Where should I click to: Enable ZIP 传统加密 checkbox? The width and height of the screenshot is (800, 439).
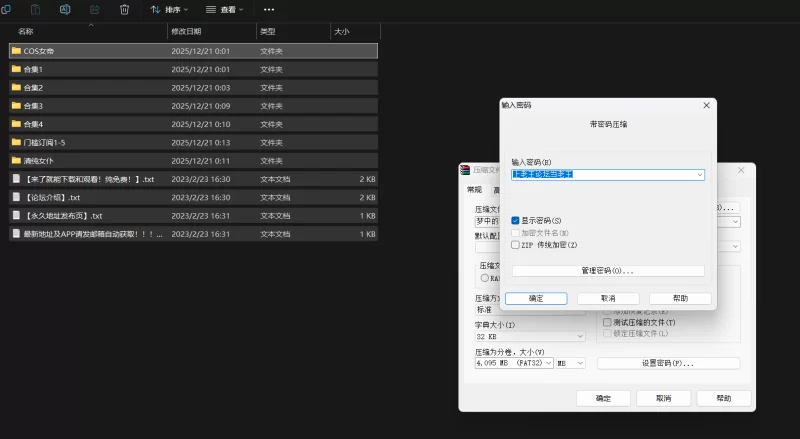(x=516, y=244)
